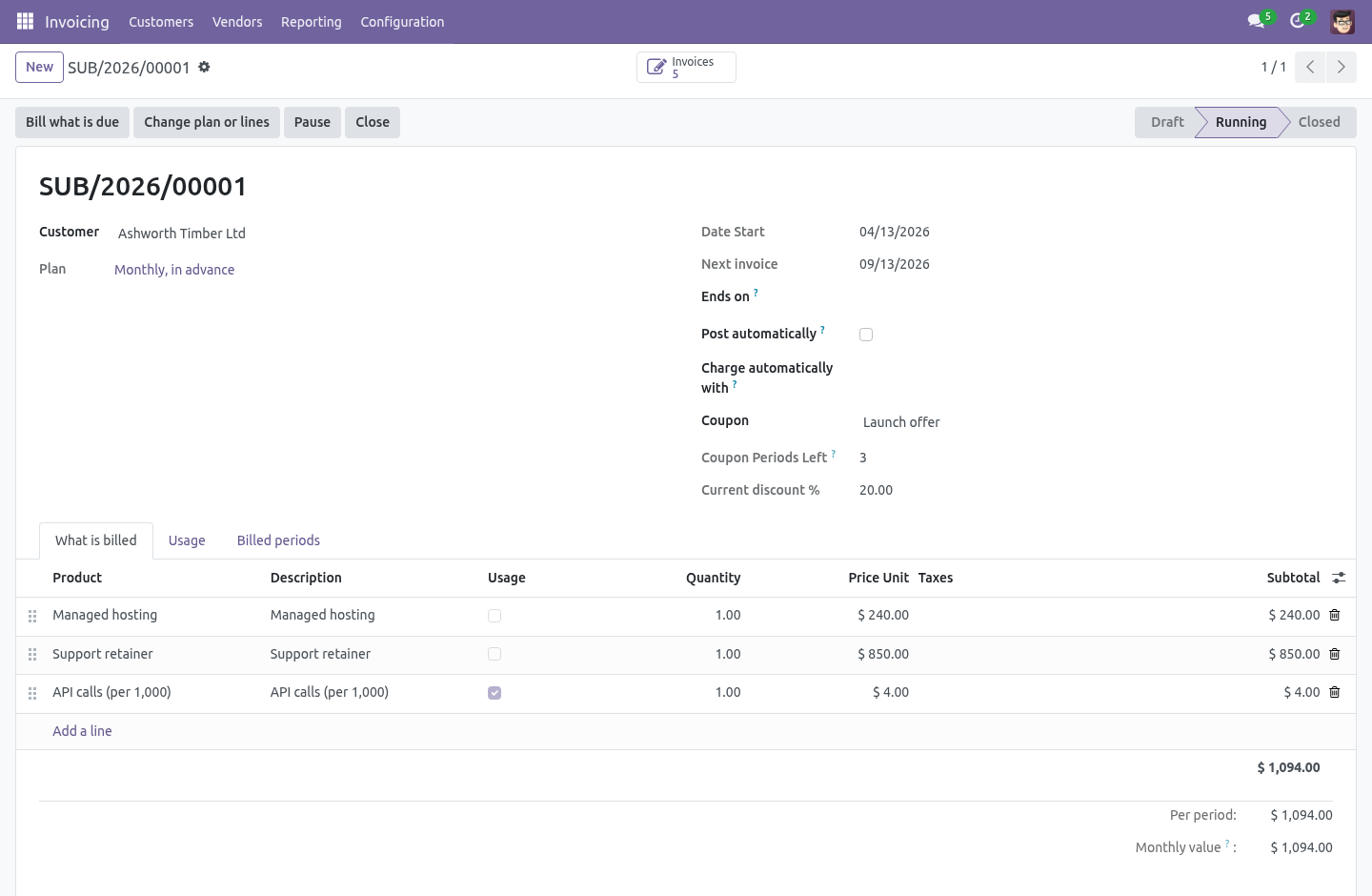Screen dimensions: 1372x896
Task: Open the Customer field Ashworth Timber Ltd
Action: pos(182,234)
